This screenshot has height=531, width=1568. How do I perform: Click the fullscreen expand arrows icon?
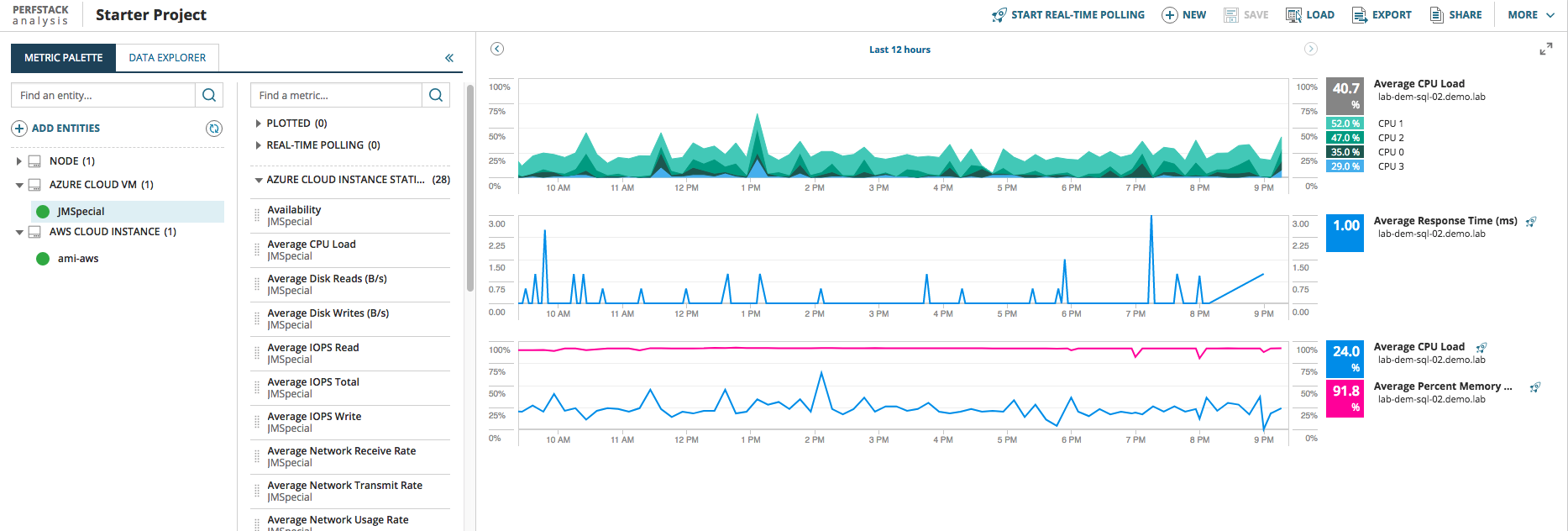1545,50
